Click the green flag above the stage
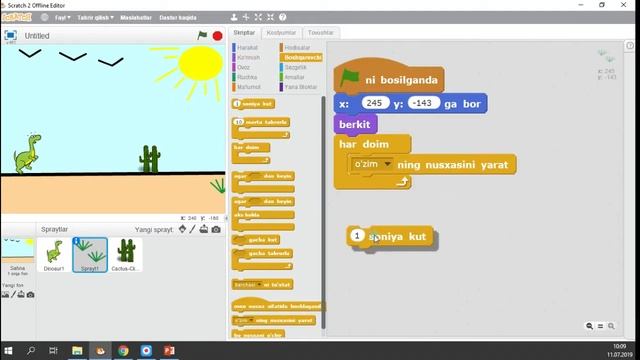Viewport: 640px width, 360px height. pos(202,36)
